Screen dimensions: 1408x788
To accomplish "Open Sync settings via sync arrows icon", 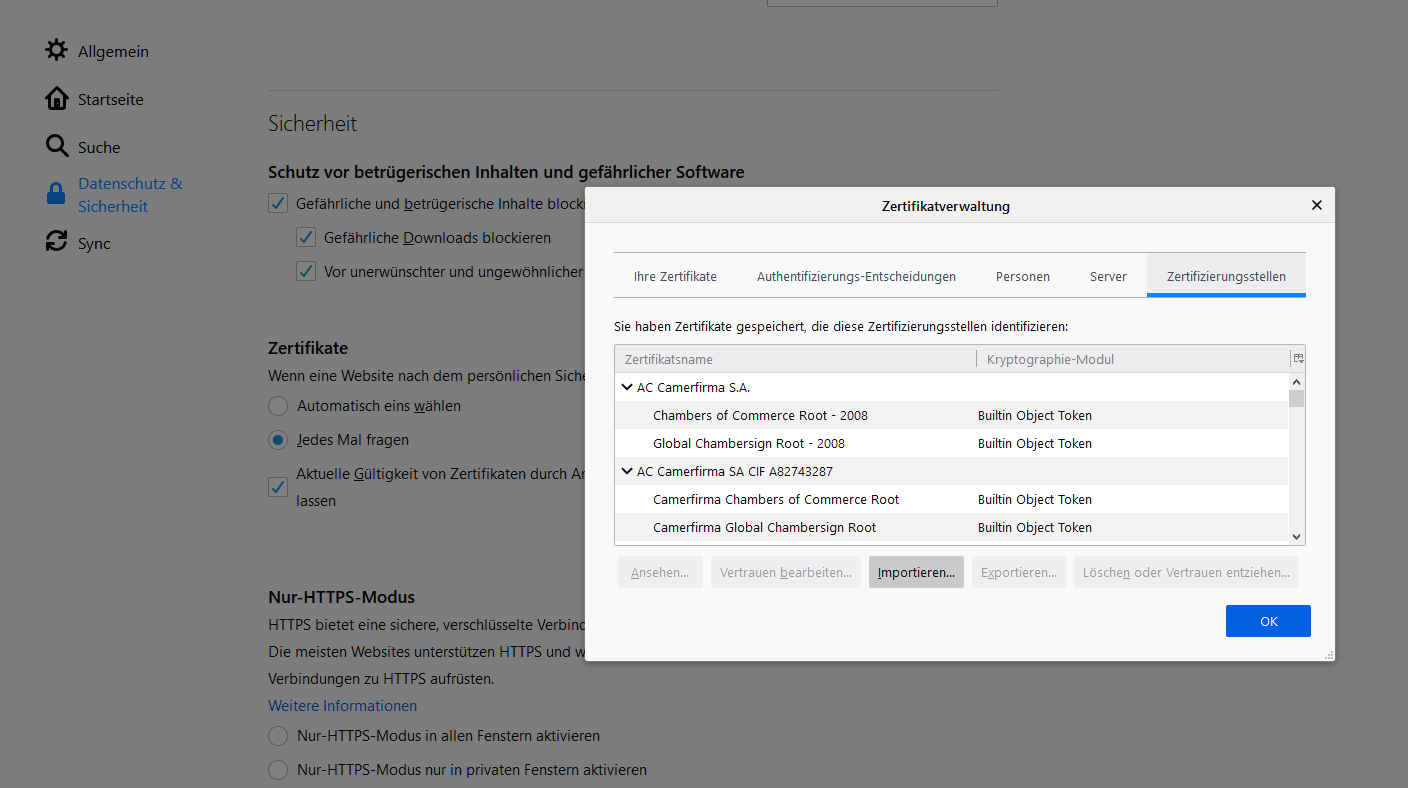I will click(57, 242).
